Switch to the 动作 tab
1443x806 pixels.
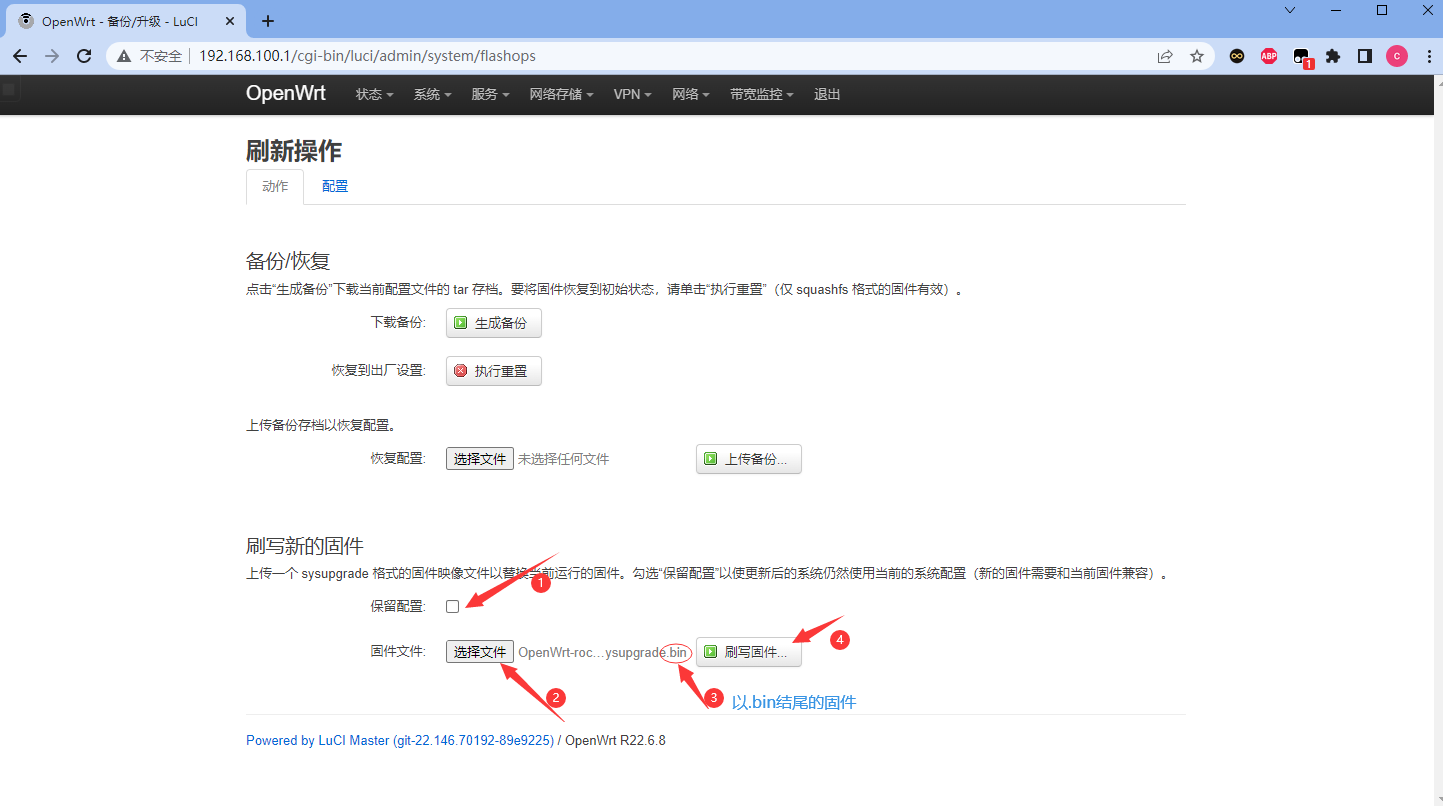tap(275, 186)
